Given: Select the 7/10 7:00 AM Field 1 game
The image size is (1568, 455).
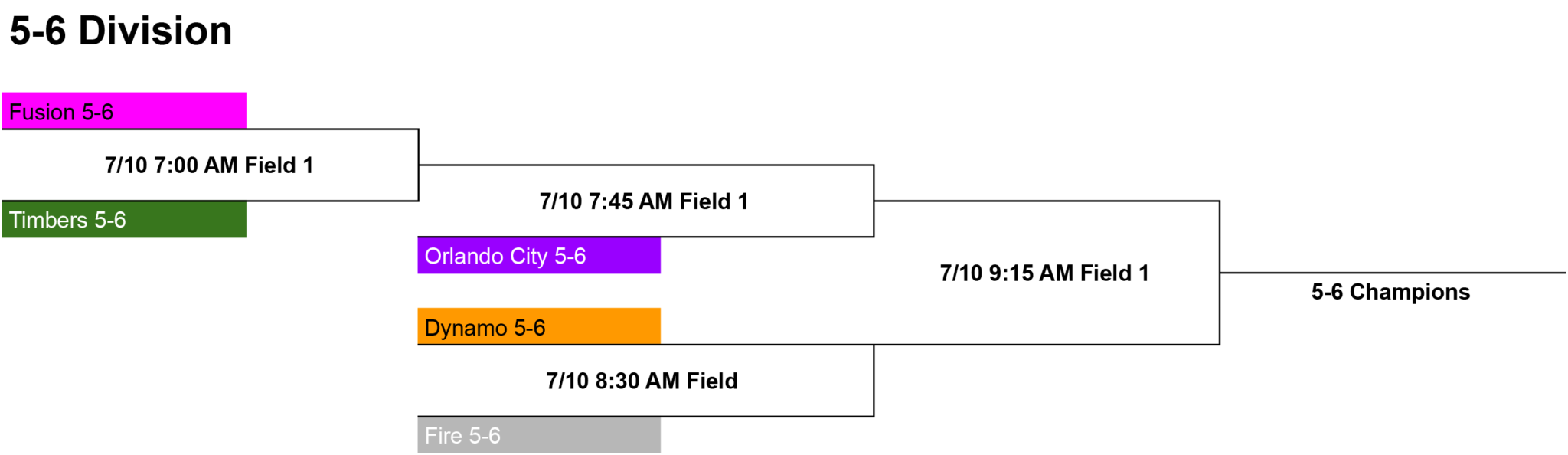Looking at the screenshot, I should (209, 165).
